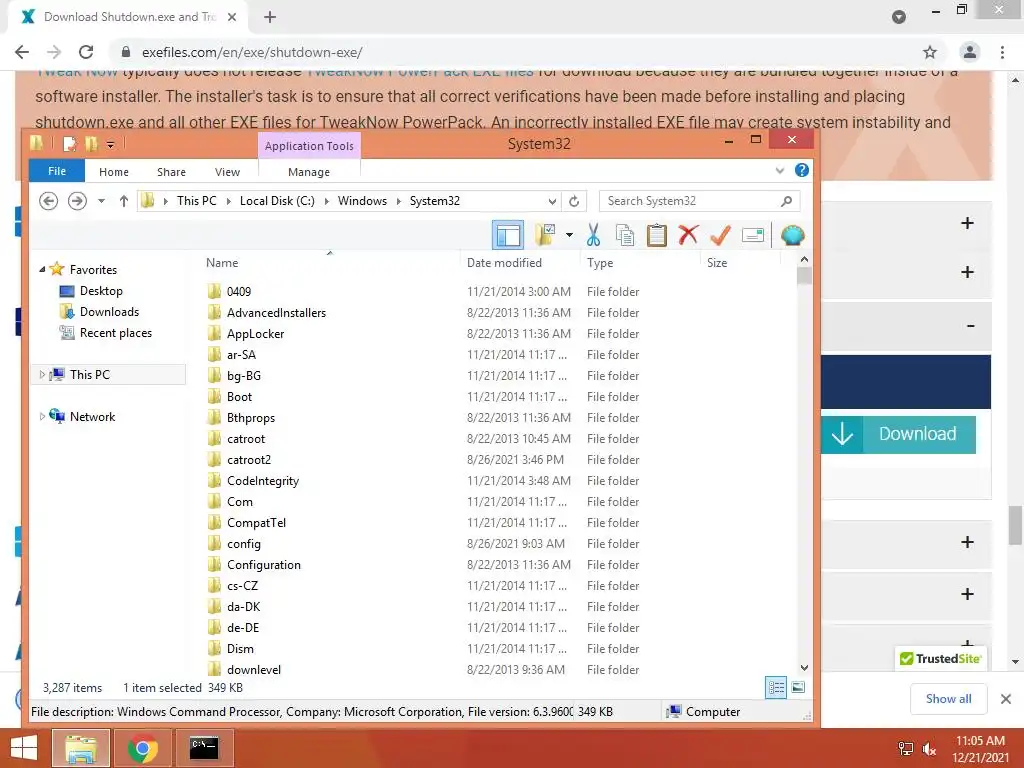Open the Manage ribbon tab
This screenshot has height=768, width=1024.
tap(309, 172)
